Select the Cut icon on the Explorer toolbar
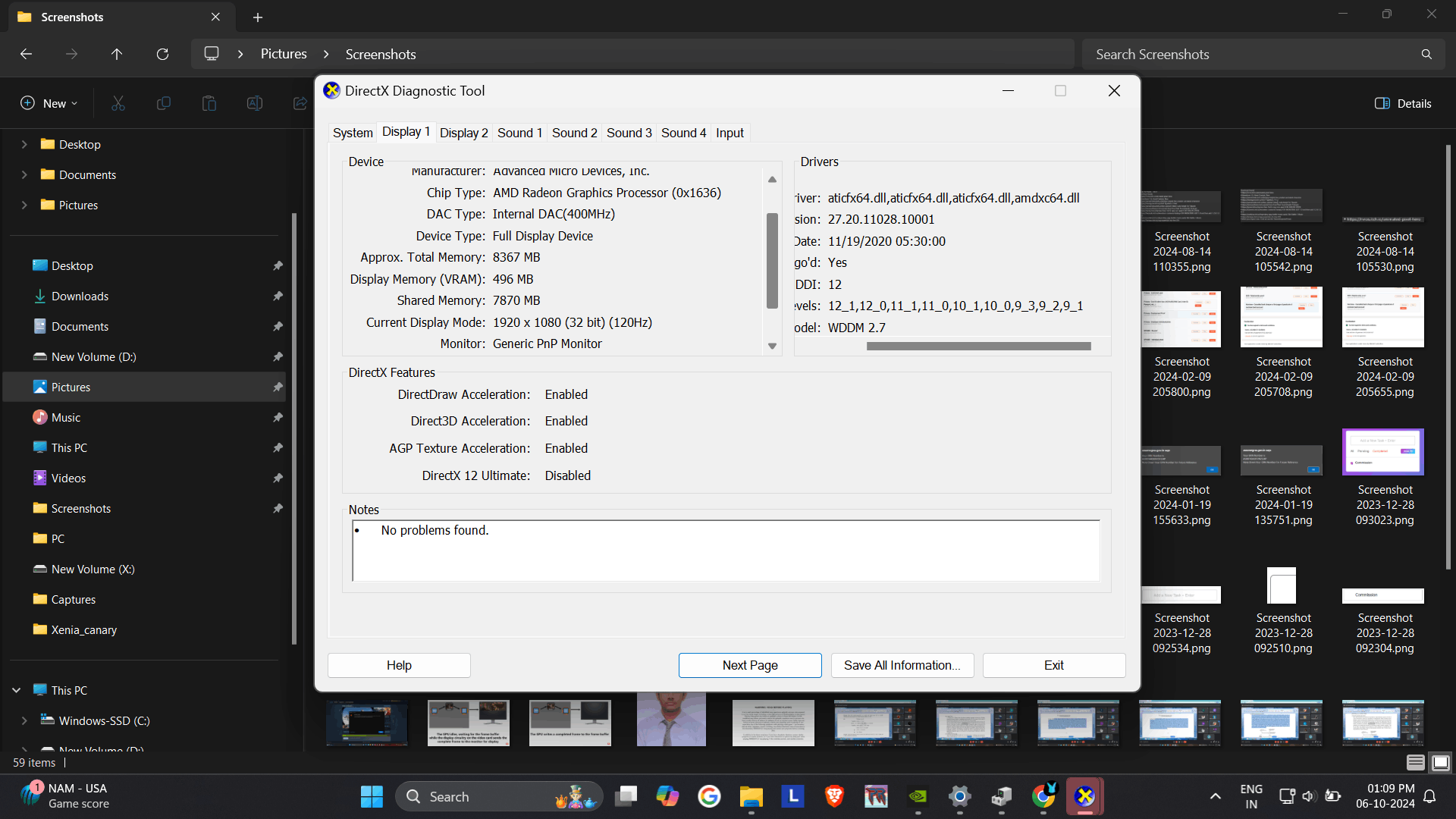The height and width of the screenshot is (819, 1456). click(x=118, y=102)
